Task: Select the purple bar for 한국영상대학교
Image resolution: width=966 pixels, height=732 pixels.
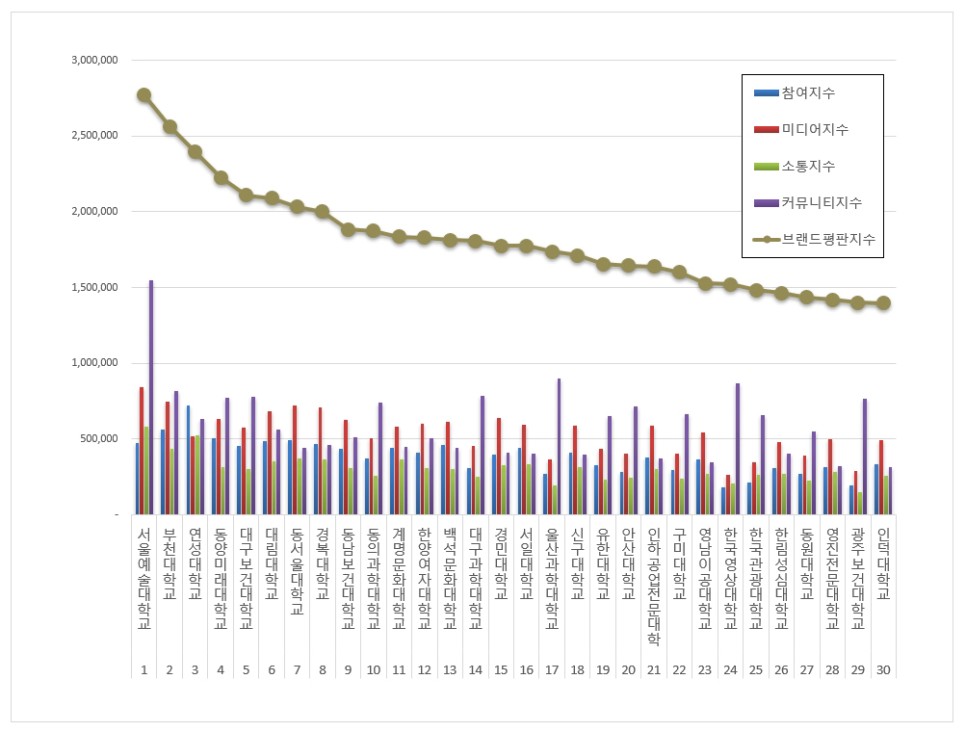Action: pos(737,449)
